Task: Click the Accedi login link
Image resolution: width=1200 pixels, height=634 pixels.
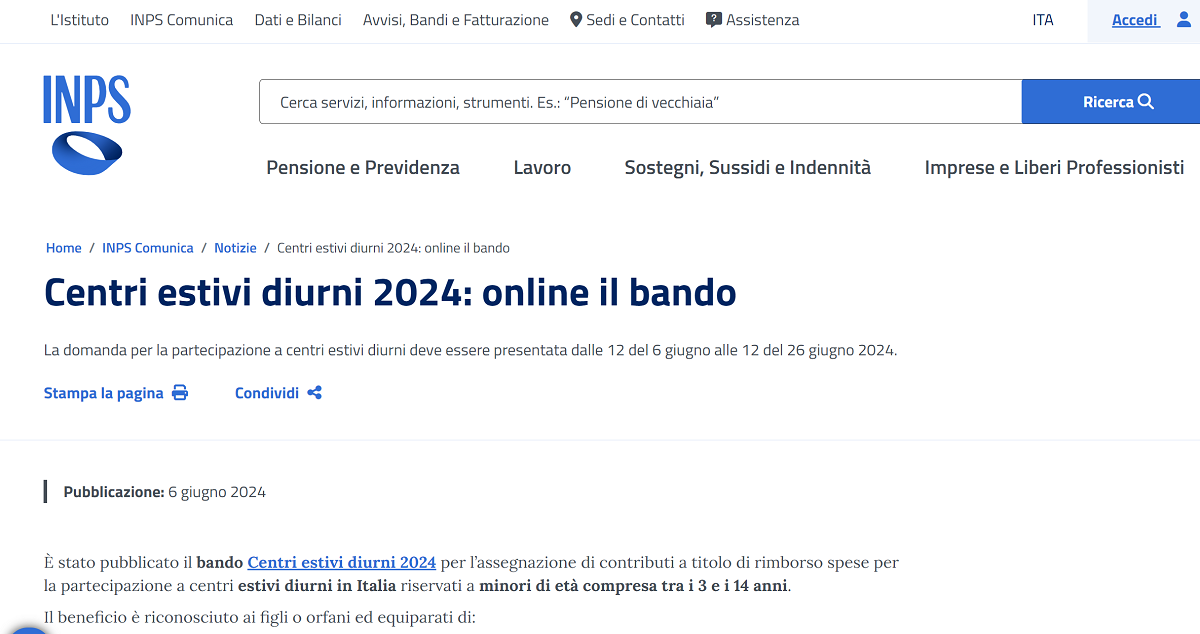Action: tap(1135, 20)
